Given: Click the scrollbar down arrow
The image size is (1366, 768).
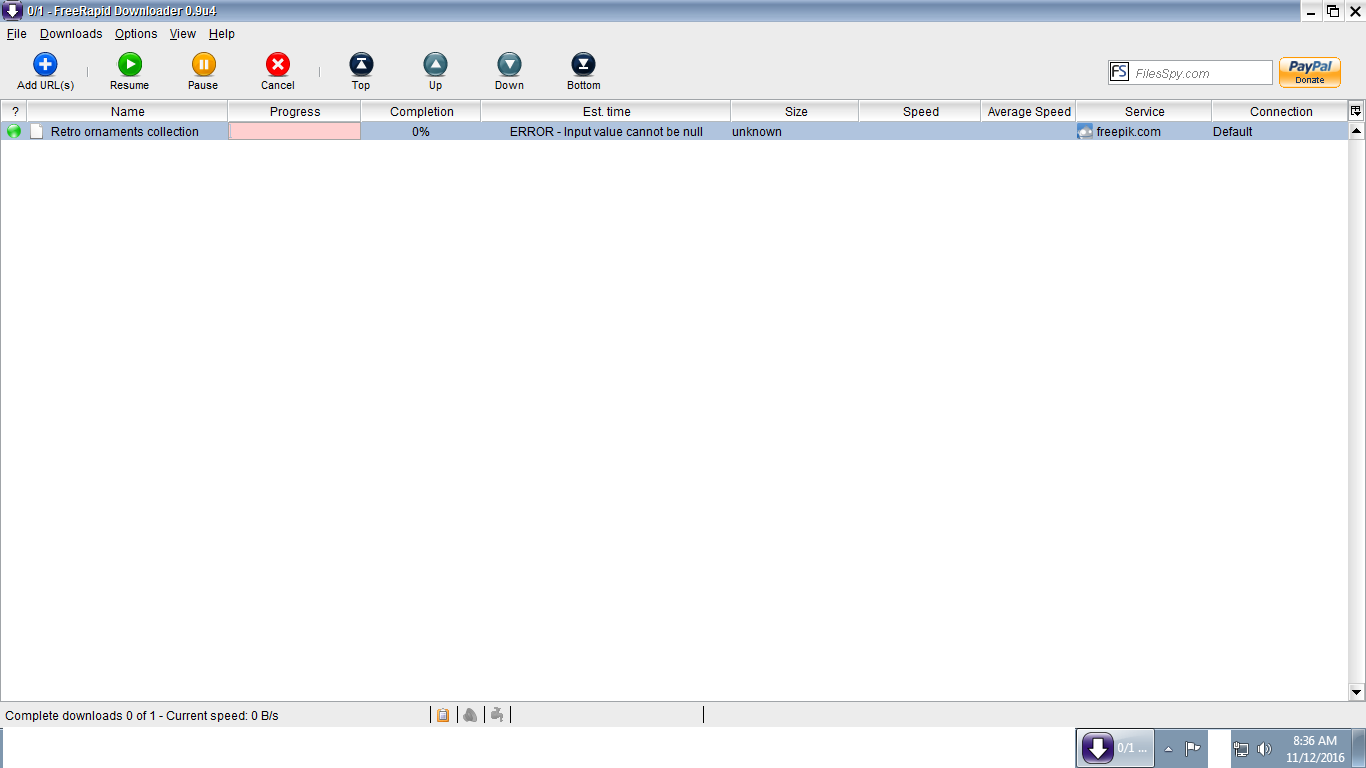Looking at the screenshot, I should (1357, 692).
